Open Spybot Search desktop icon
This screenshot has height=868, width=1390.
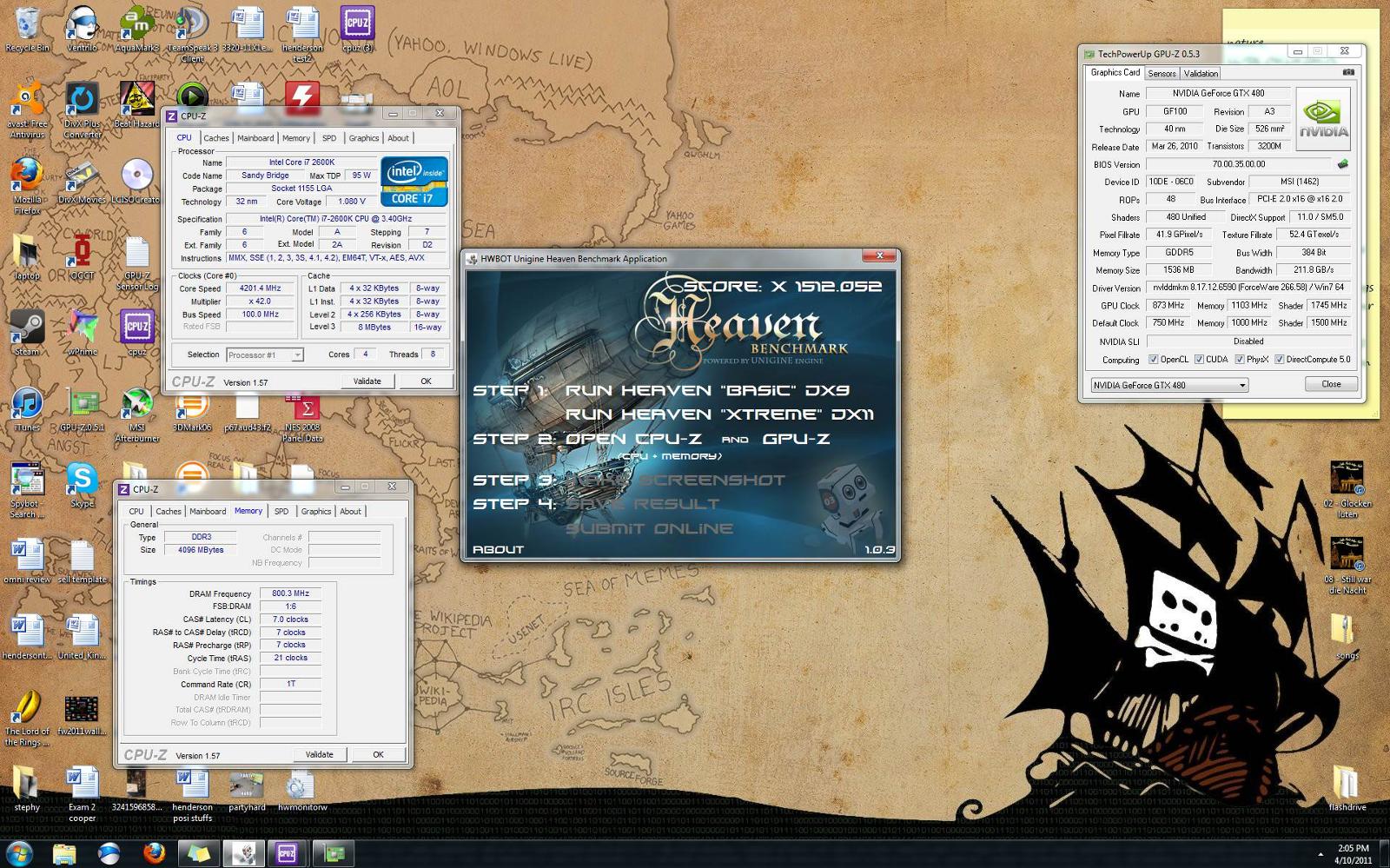point(28,491)
